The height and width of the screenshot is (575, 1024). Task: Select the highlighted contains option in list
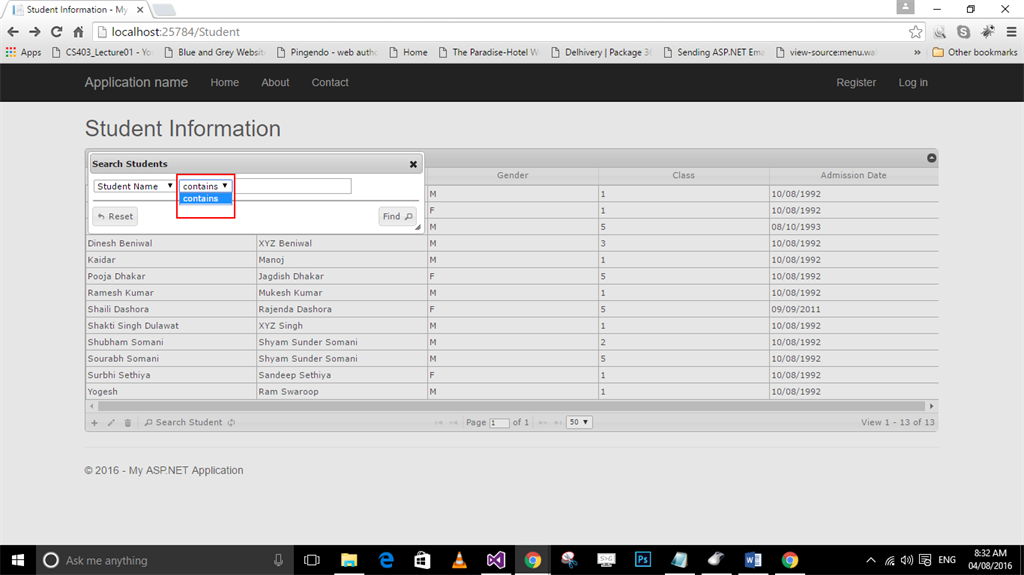206,199
